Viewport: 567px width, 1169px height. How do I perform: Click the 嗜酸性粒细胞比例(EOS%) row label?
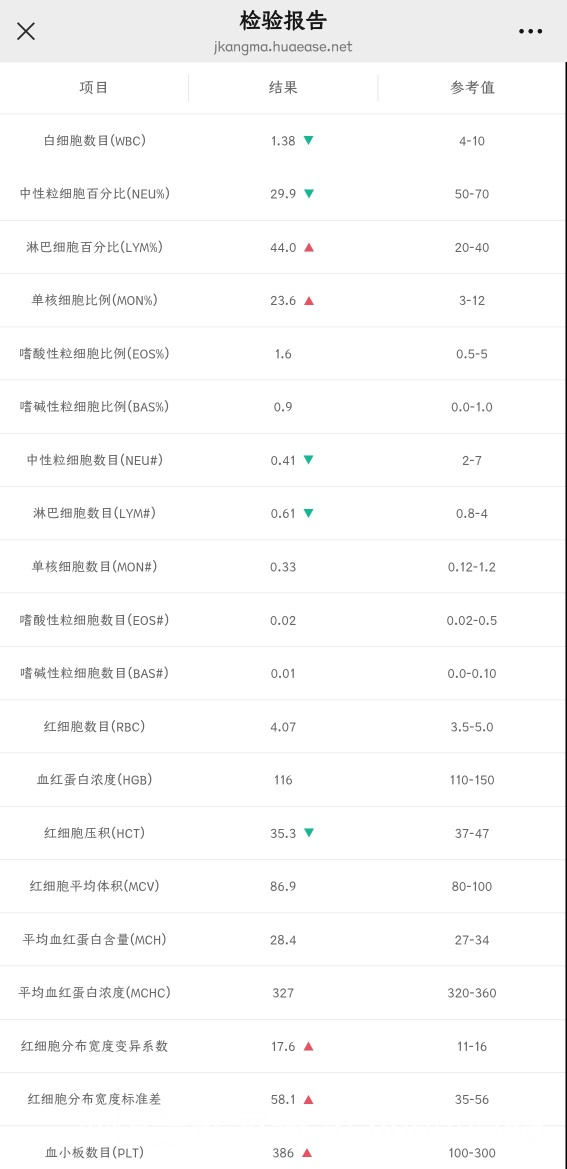click(95, 353)
